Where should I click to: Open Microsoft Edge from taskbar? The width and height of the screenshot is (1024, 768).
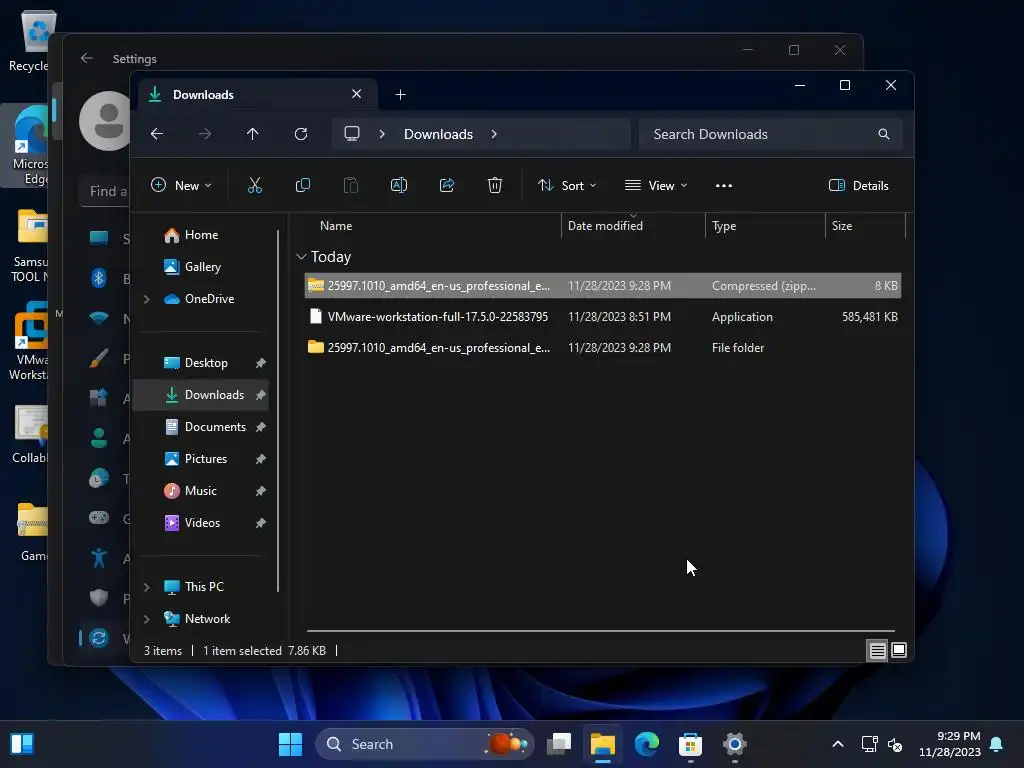pos(647,744)
